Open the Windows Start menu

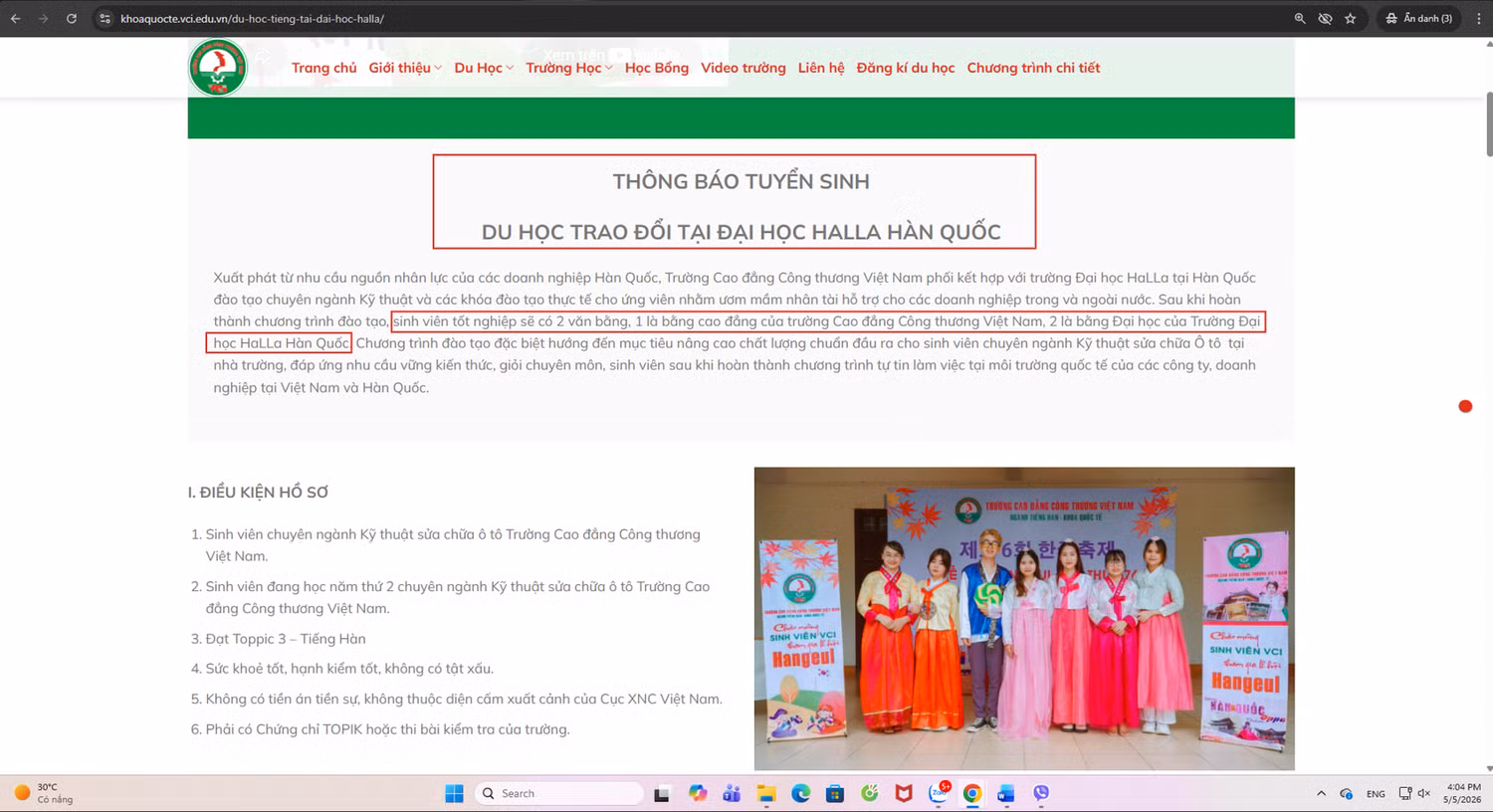coord(454,793)
